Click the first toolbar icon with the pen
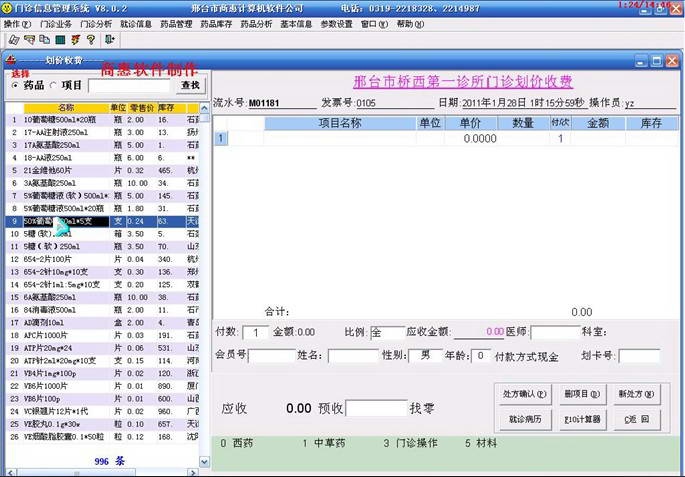 14,40
